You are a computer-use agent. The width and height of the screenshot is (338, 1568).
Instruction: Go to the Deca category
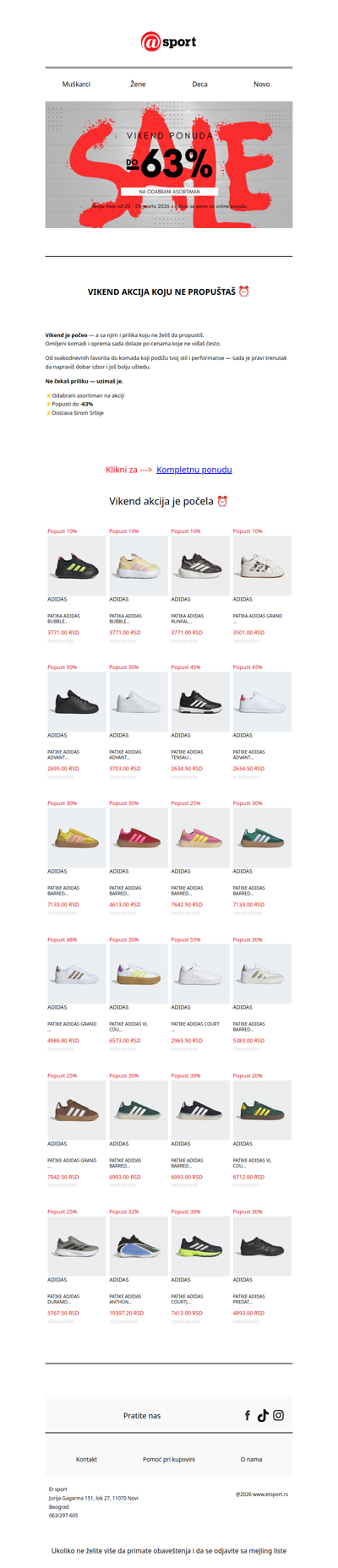[x=199, y=84]
